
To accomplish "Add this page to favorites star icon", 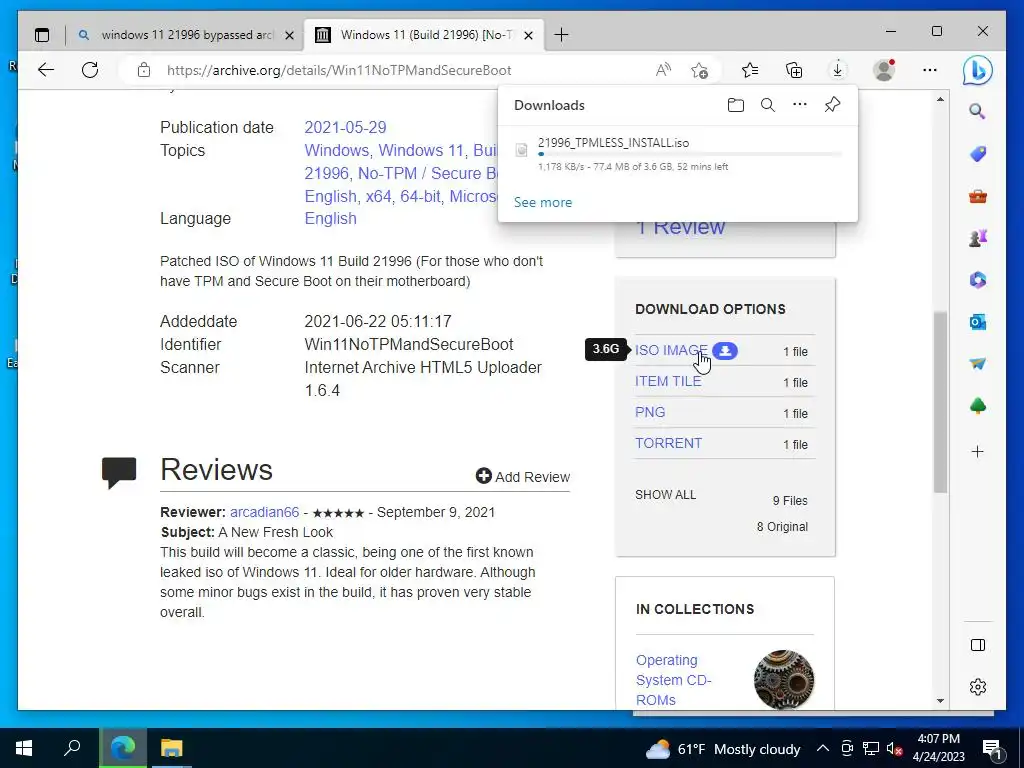I will tap(699, 70).
